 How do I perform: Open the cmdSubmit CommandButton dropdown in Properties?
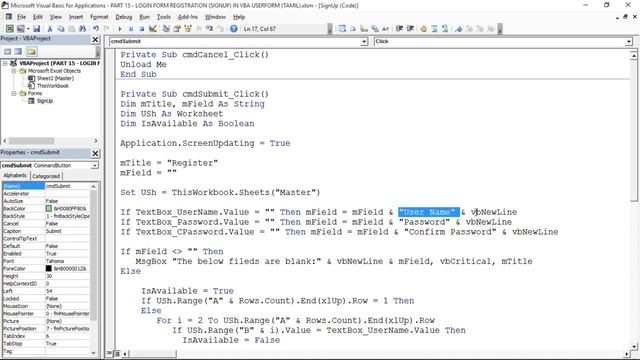[95, 165]
